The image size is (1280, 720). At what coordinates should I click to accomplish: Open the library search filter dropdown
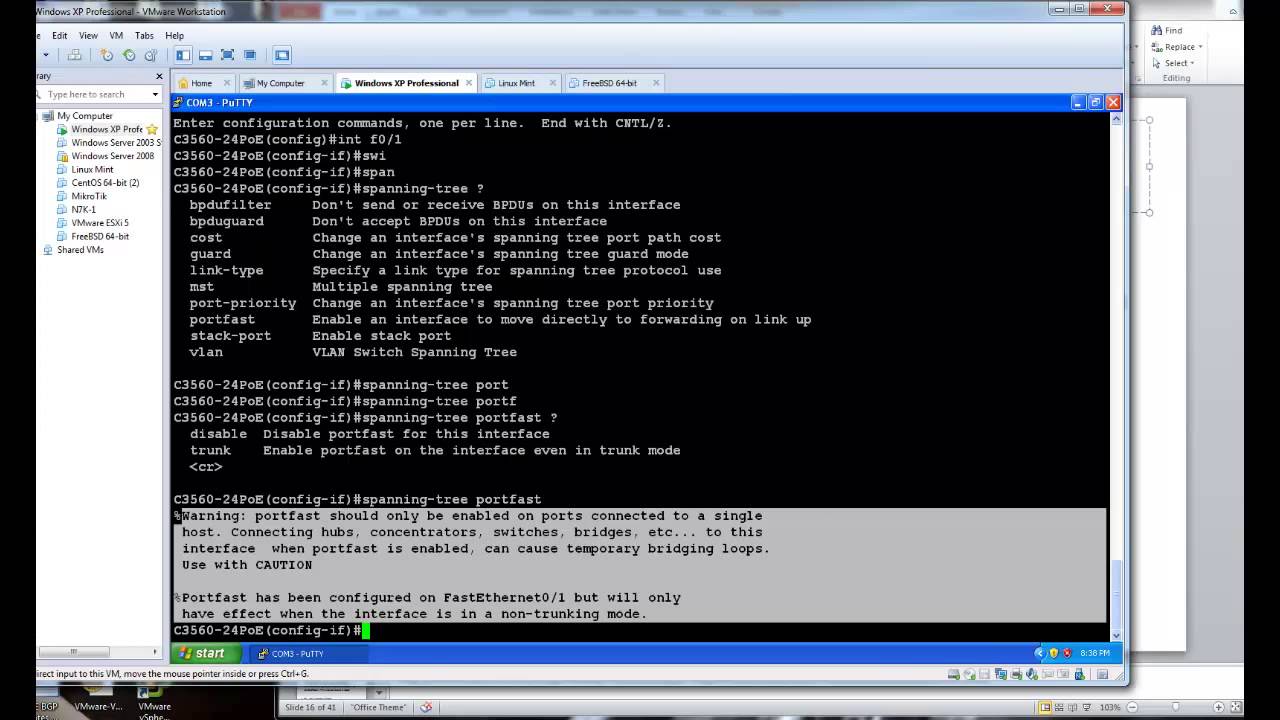coord(155,94)
